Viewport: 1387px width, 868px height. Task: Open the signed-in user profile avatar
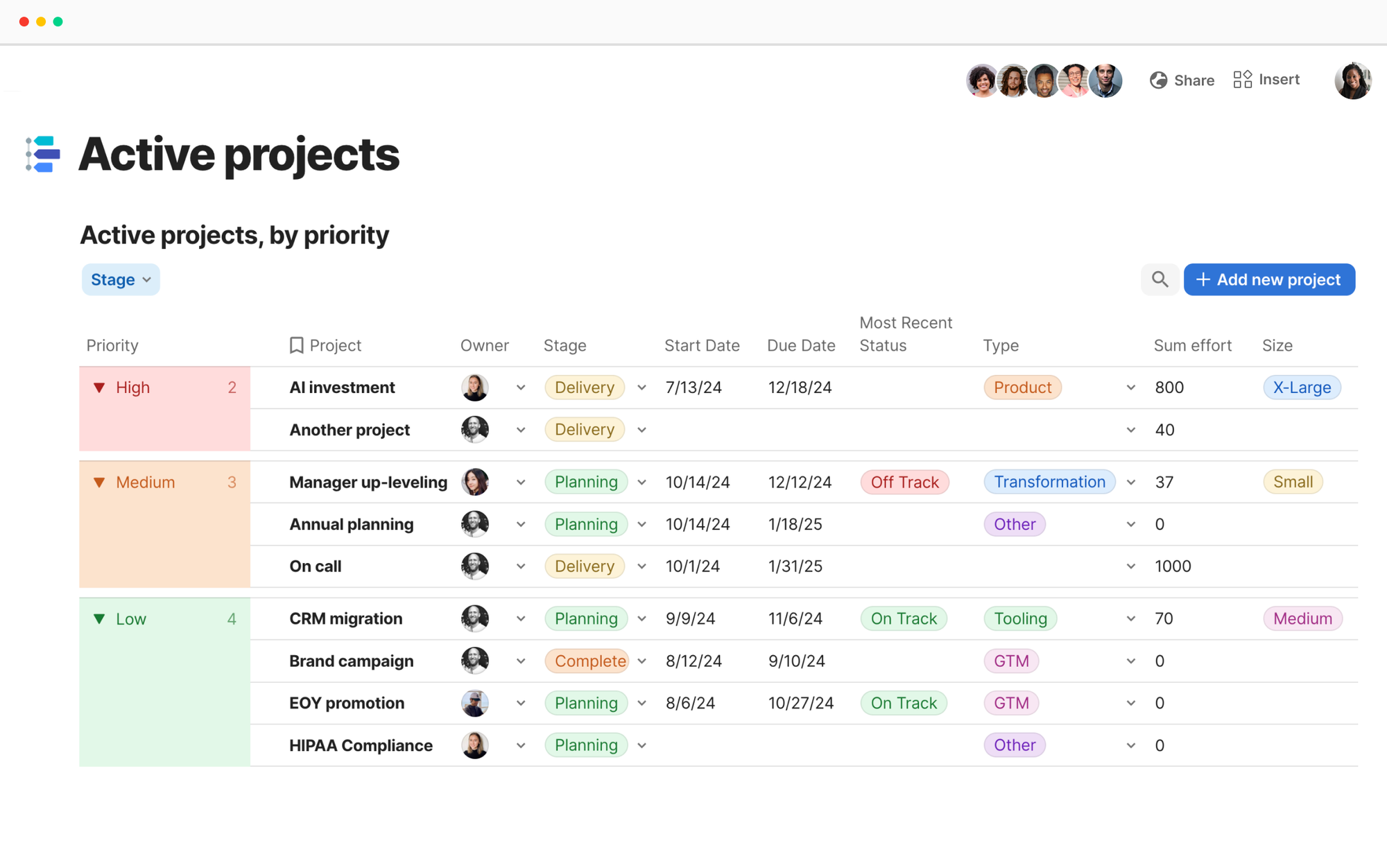coord(1352,80)
